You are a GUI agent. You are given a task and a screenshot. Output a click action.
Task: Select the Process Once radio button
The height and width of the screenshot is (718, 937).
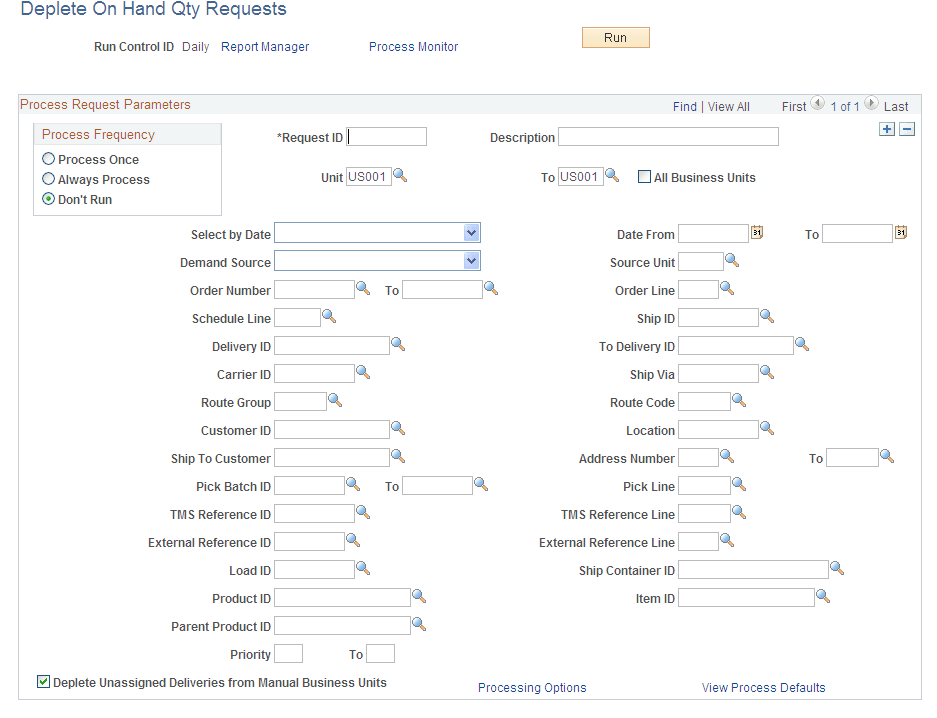(47, 159)
